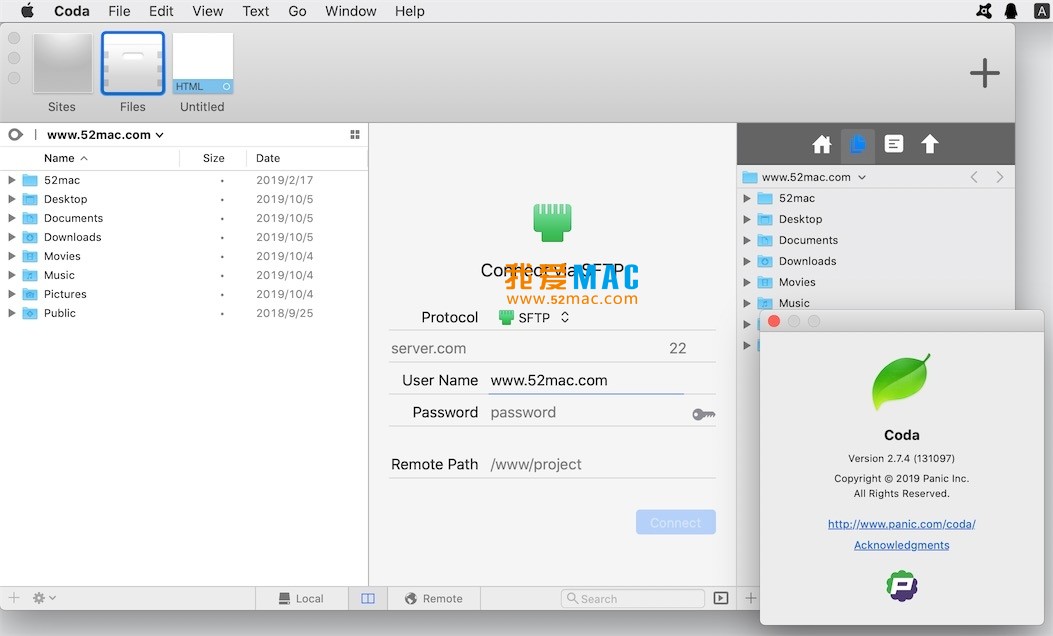Expand the sidebar Desktop folder

tap(747, 219)
